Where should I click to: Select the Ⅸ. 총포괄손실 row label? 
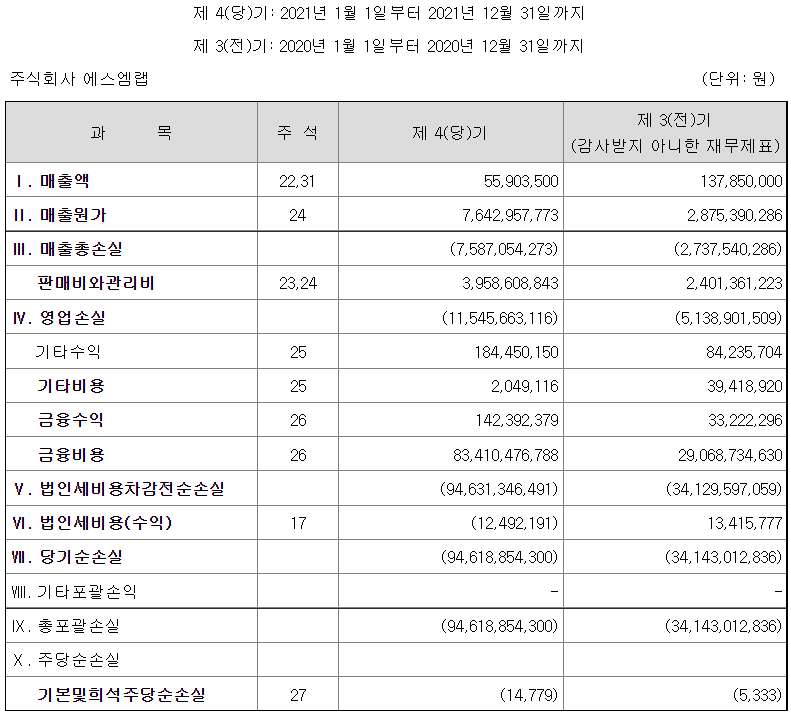tap(66, 626)
